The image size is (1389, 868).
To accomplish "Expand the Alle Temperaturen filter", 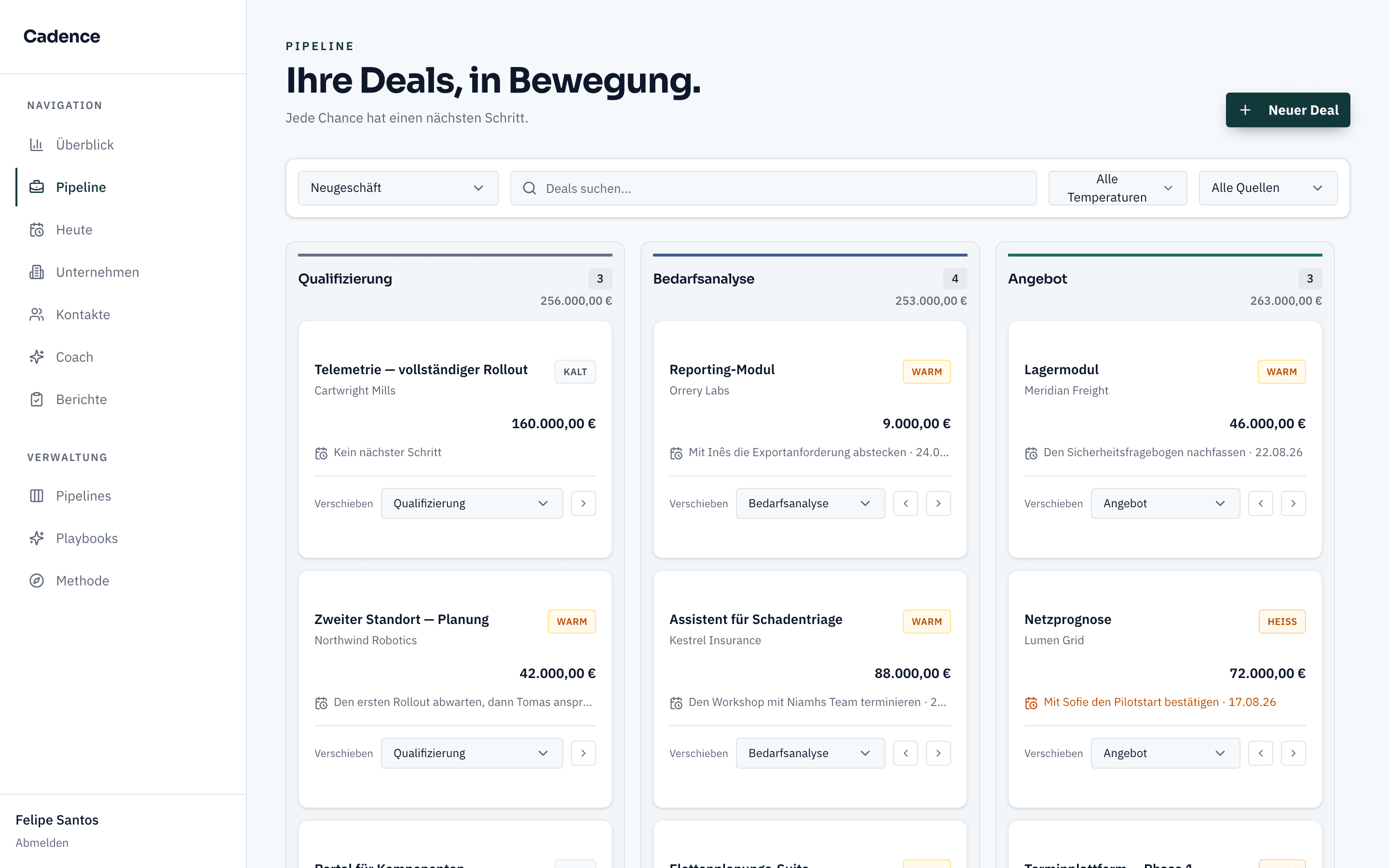I will point(1117,188).
